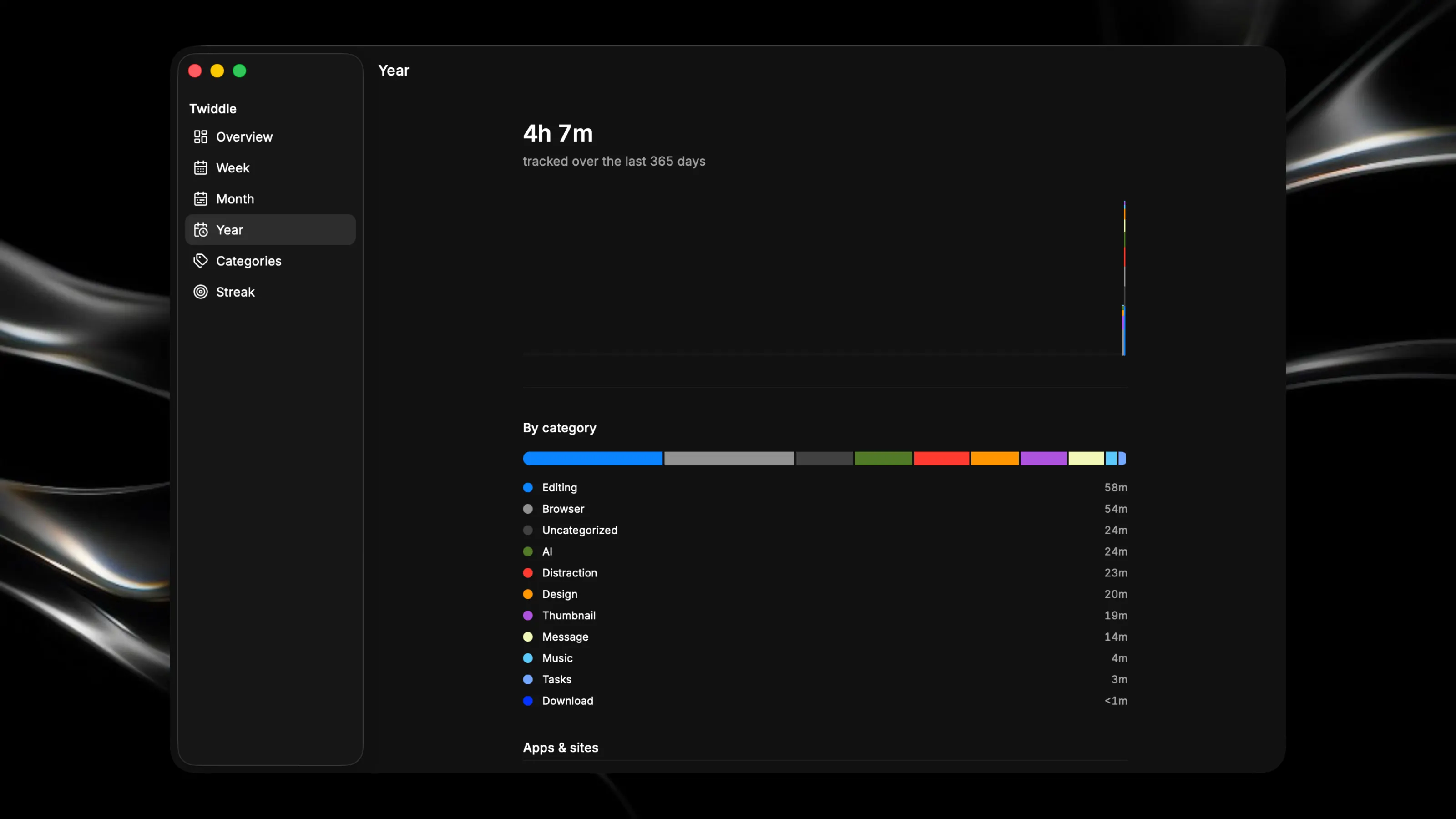Click the Year title in header
The image size is (1456, 819).
pos(394,71)
